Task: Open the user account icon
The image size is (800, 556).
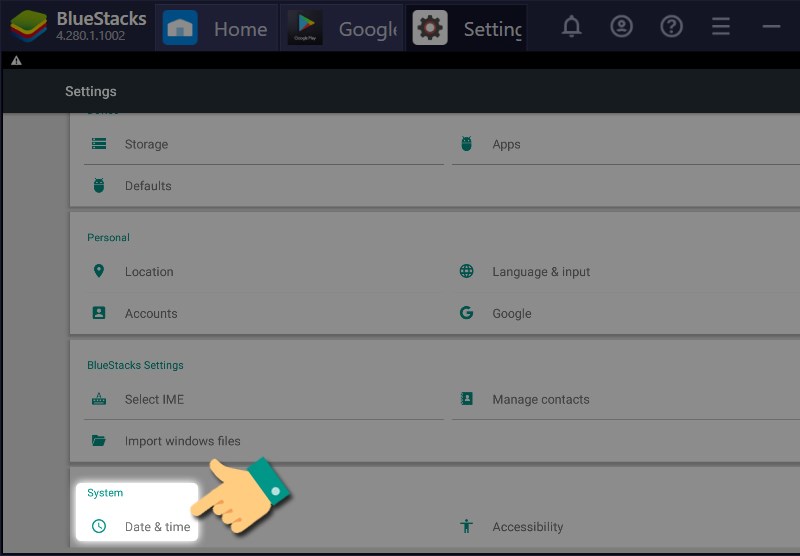Action: point(621,26)
